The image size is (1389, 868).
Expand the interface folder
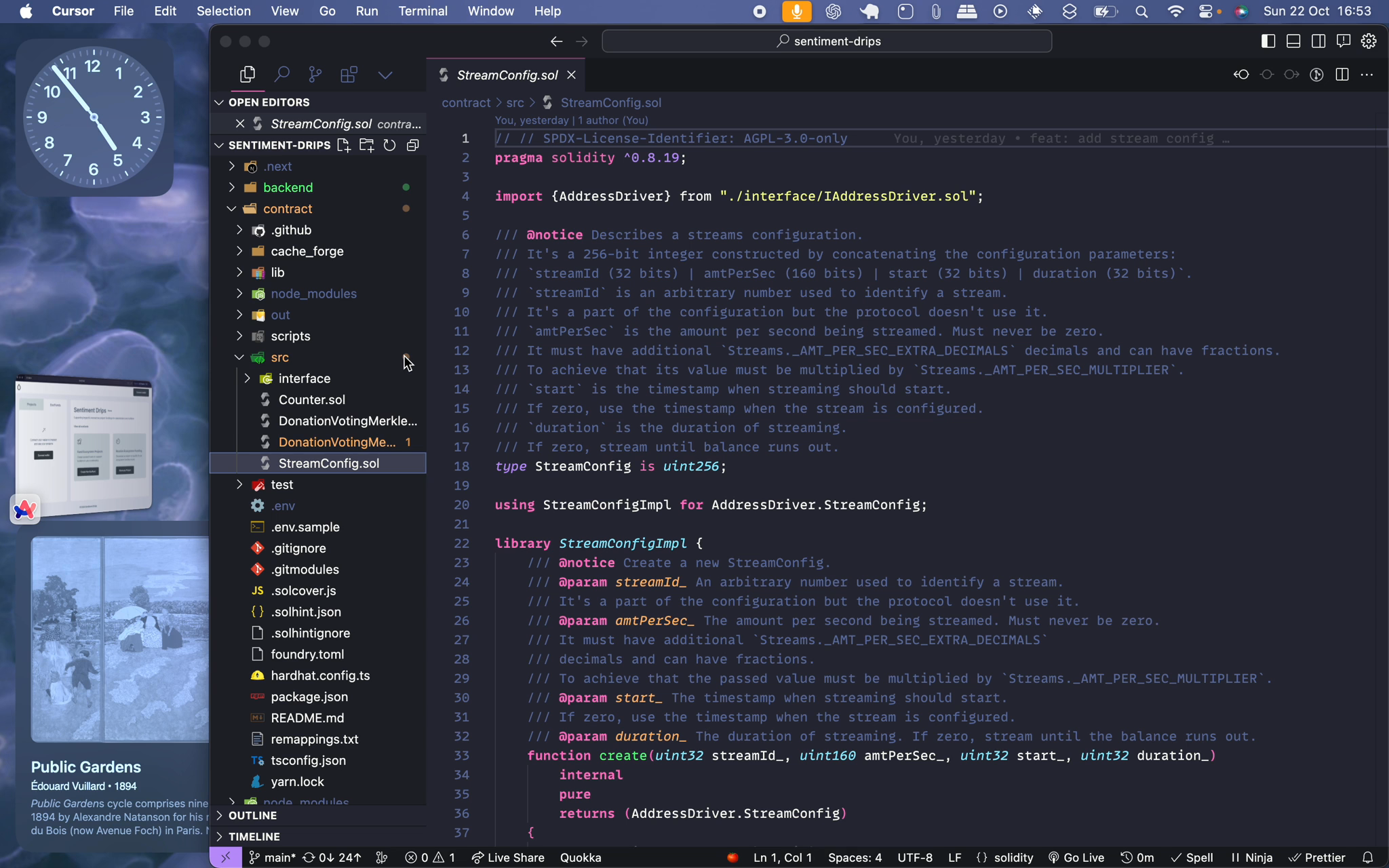[x=247, y=378]
